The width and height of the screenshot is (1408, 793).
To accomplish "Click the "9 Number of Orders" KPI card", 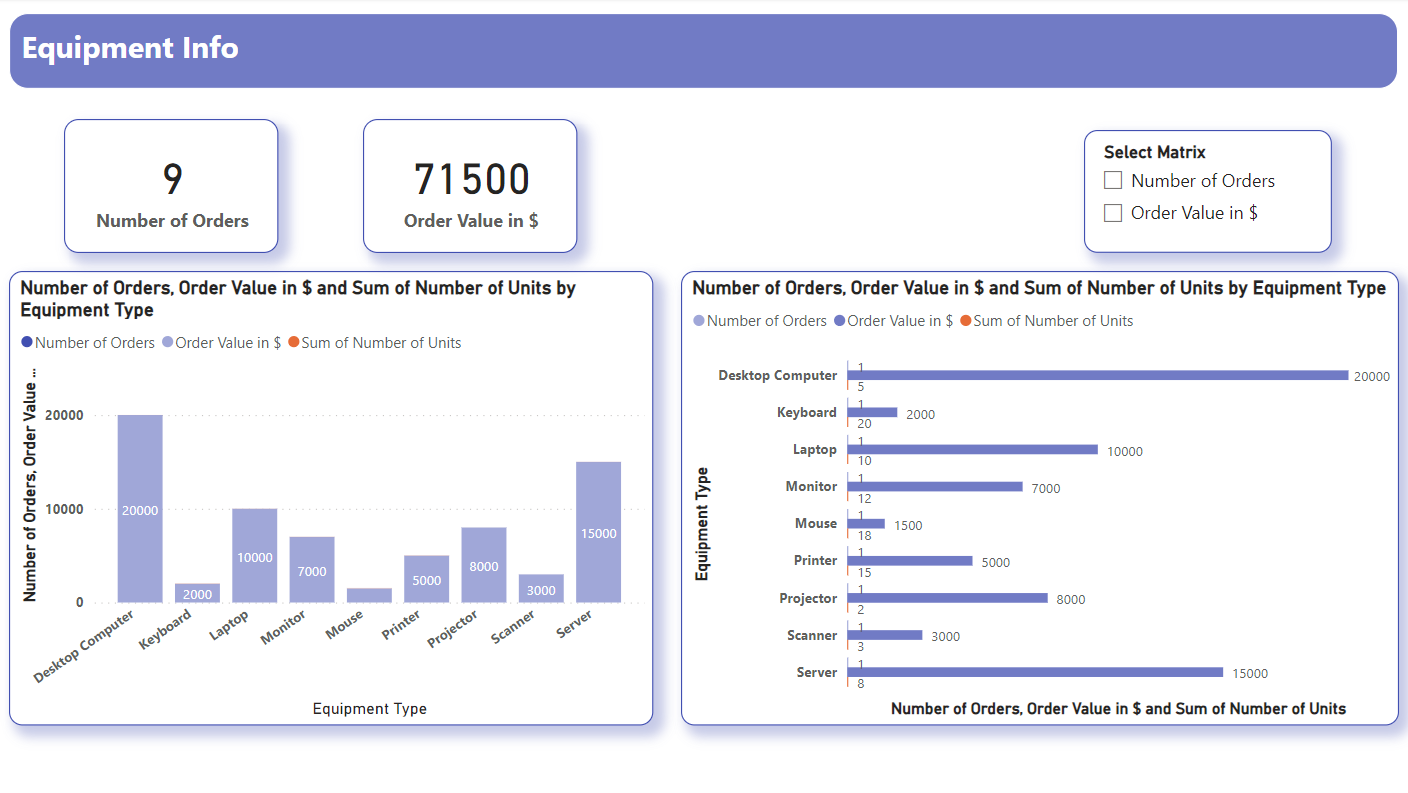I will (x=171, y=185).
